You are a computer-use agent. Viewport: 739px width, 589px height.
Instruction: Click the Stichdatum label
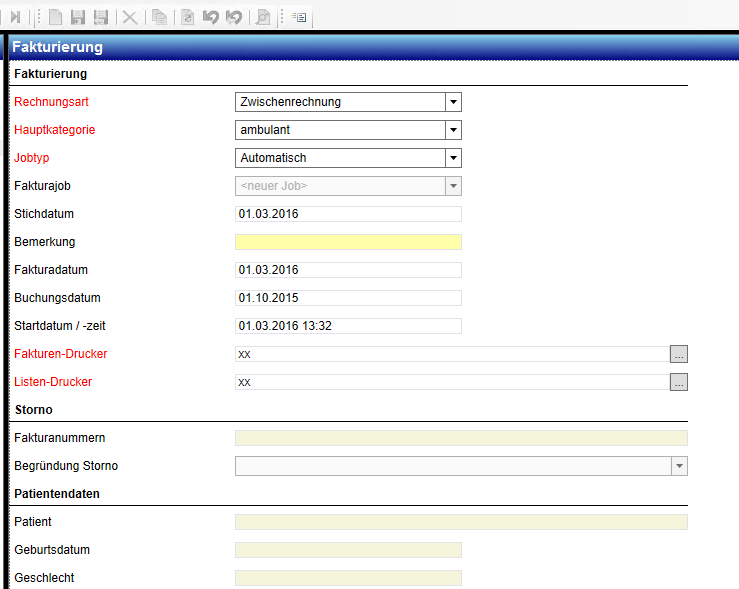[x=44, y=214]
